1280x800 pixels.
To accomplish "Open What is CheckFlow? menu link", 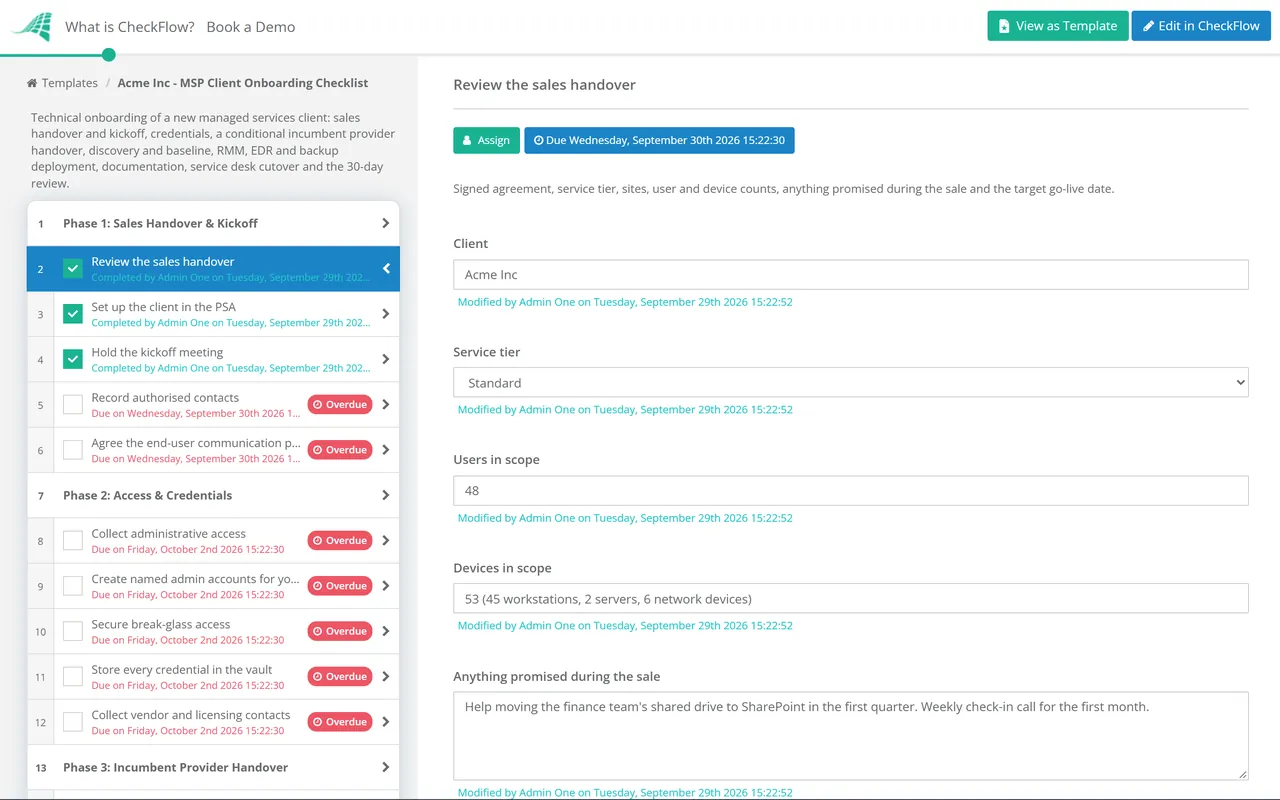I will click(130, 27).
